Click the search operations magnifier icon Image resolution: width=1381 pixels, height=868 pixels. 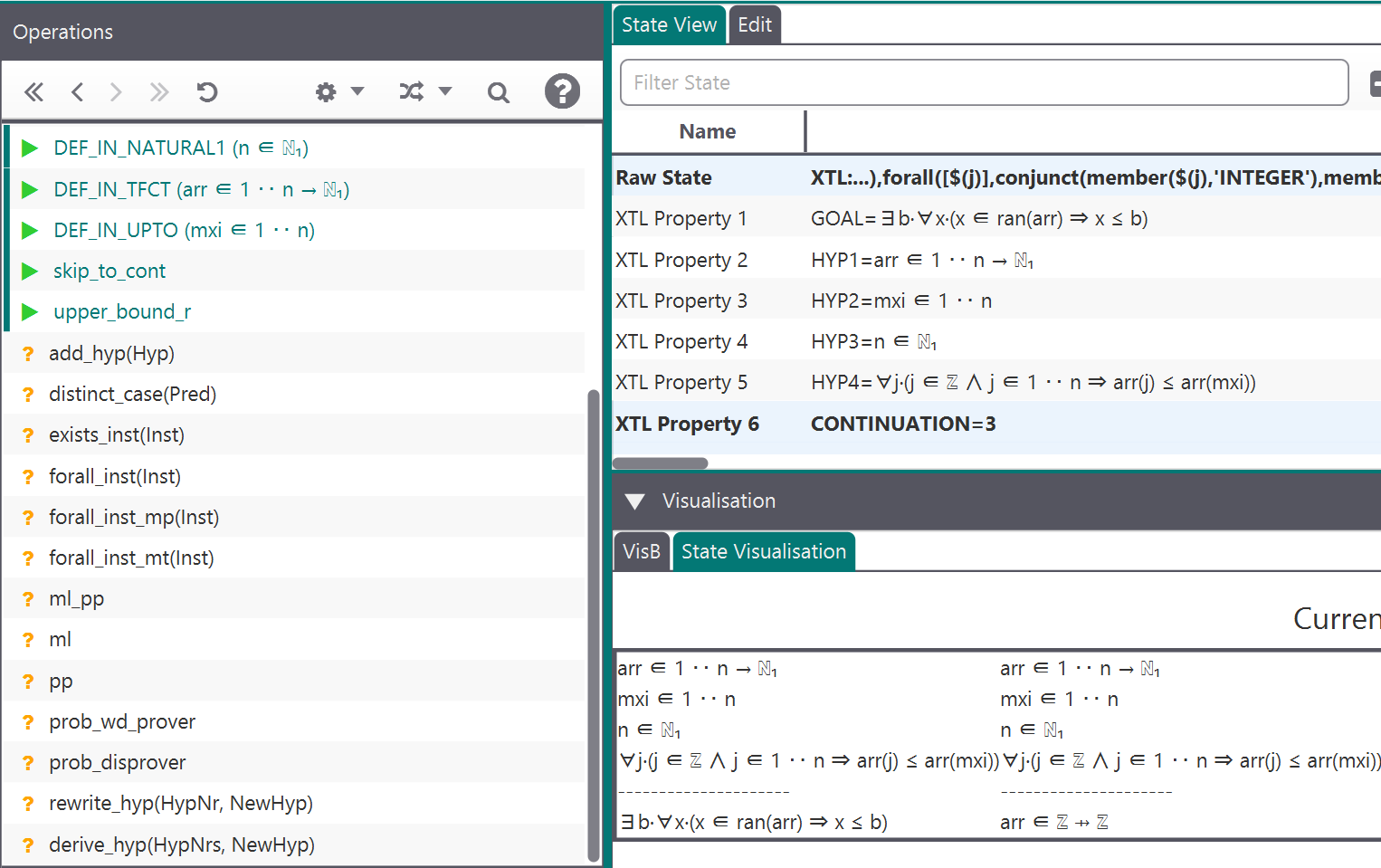[x=498, y=92]
